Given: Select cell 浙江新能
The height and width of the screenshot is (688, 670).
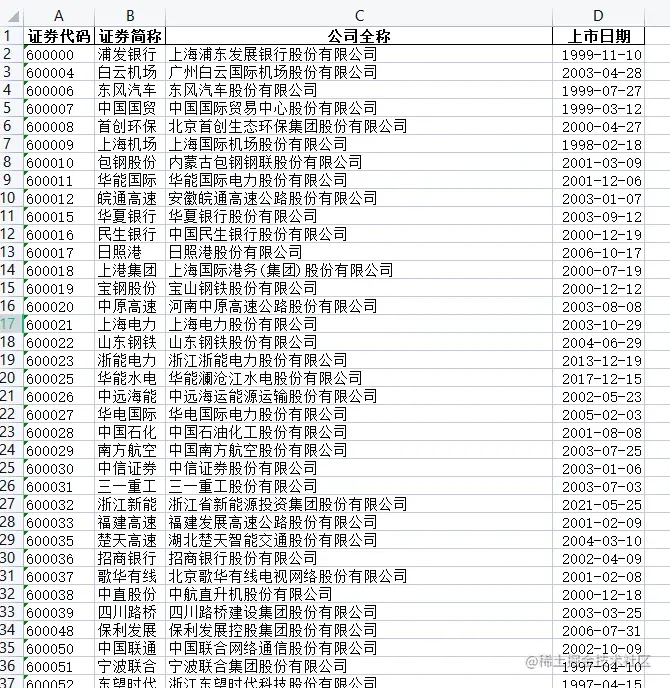Looking at the screenshot, I should click(x=130, y=504).
